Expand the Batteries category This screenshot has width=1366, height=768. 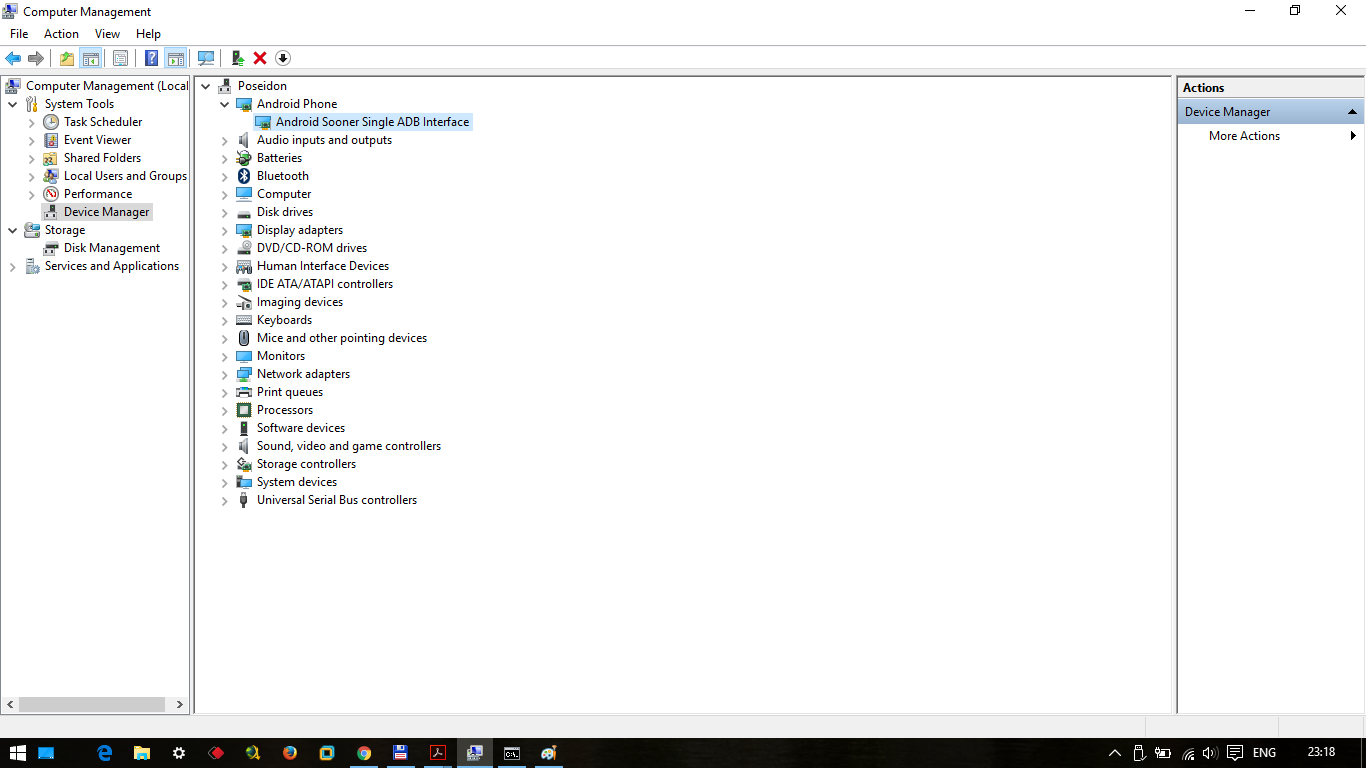[225, 158]
